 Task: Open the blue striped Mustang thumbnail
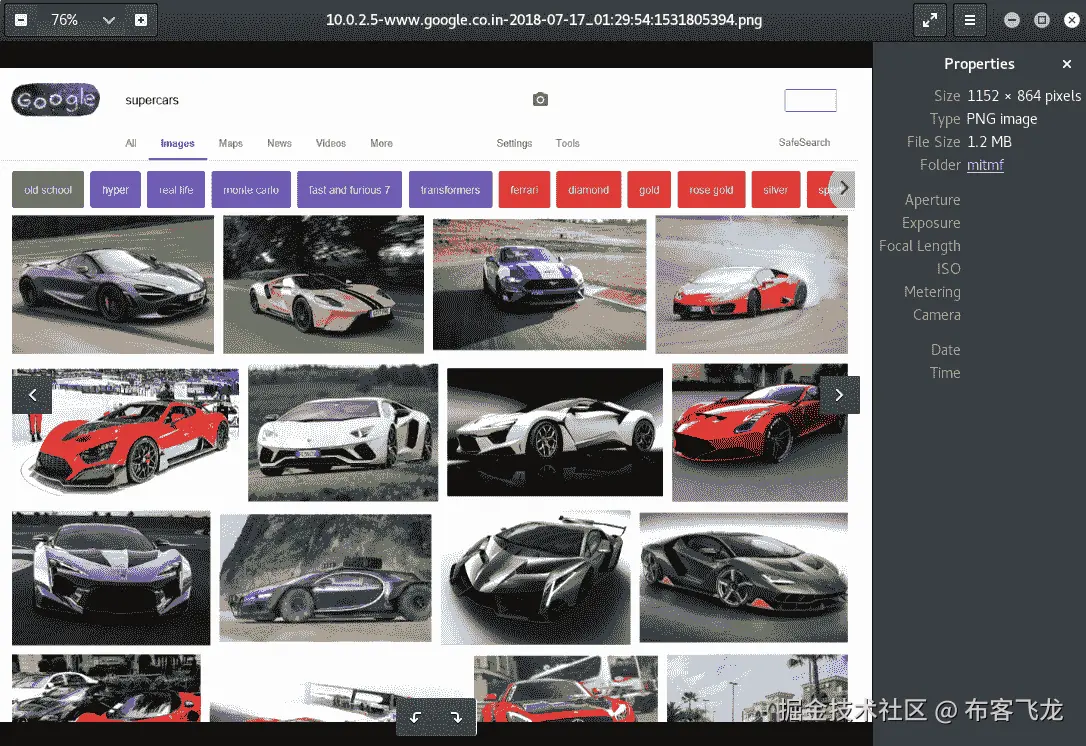pos(540,285)
